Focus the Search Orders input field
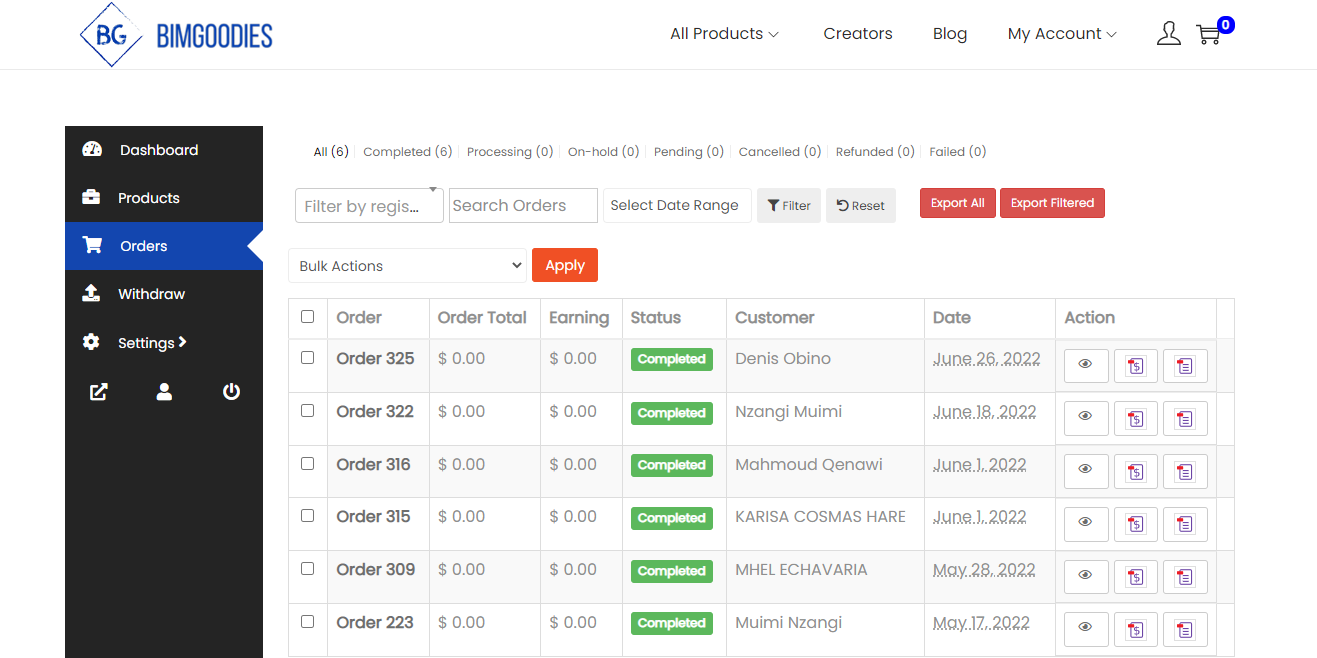Viewport: 1317px width, 658px height. 523,205
